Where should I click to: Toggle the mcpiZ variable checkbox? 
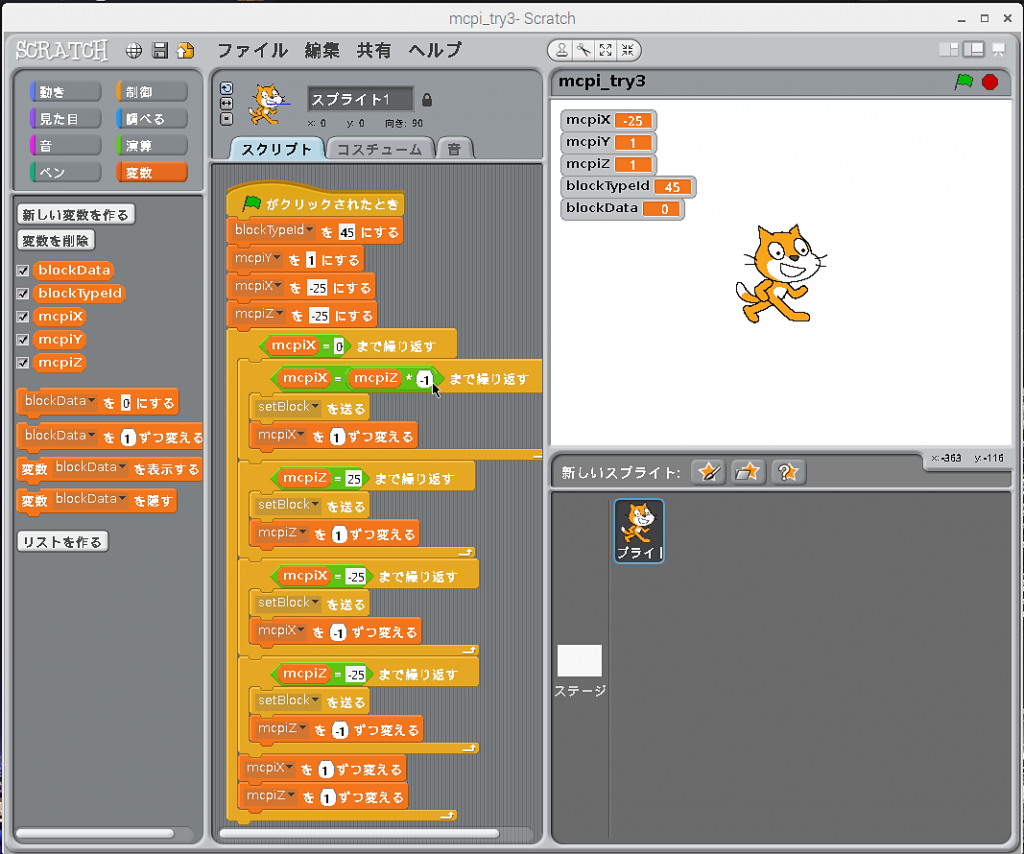(x=23, y=363)
